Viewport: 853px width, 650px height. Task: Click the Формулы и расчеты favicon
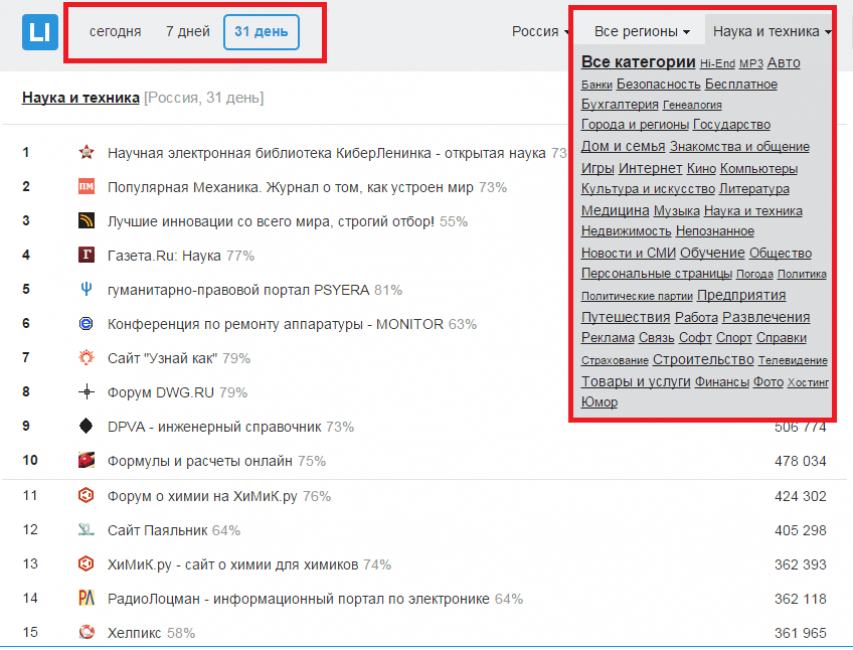tap(86, 460)
